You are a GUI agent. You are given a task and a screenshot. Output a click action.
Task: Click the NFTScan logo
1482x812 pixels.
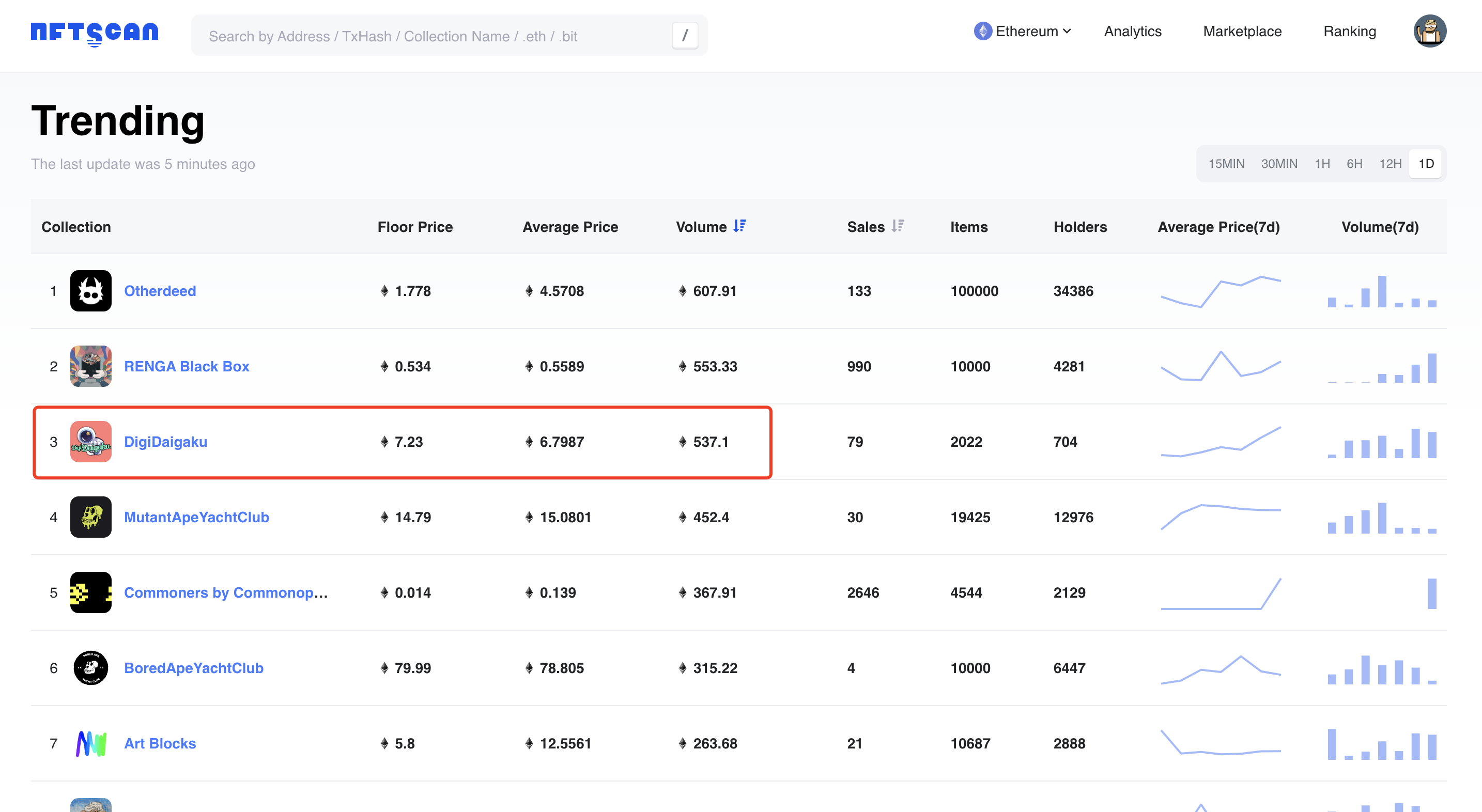(94, 33)
